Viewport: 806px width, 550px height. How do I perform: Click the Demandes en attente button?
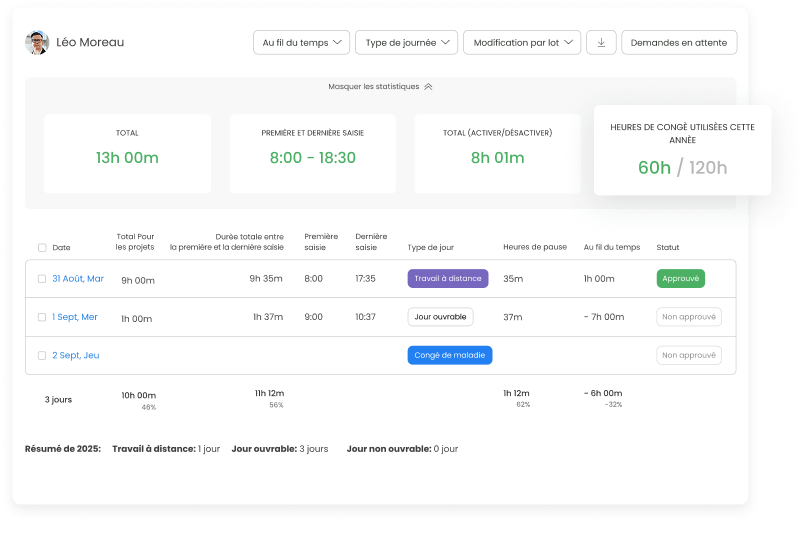(x=679, y=42)
